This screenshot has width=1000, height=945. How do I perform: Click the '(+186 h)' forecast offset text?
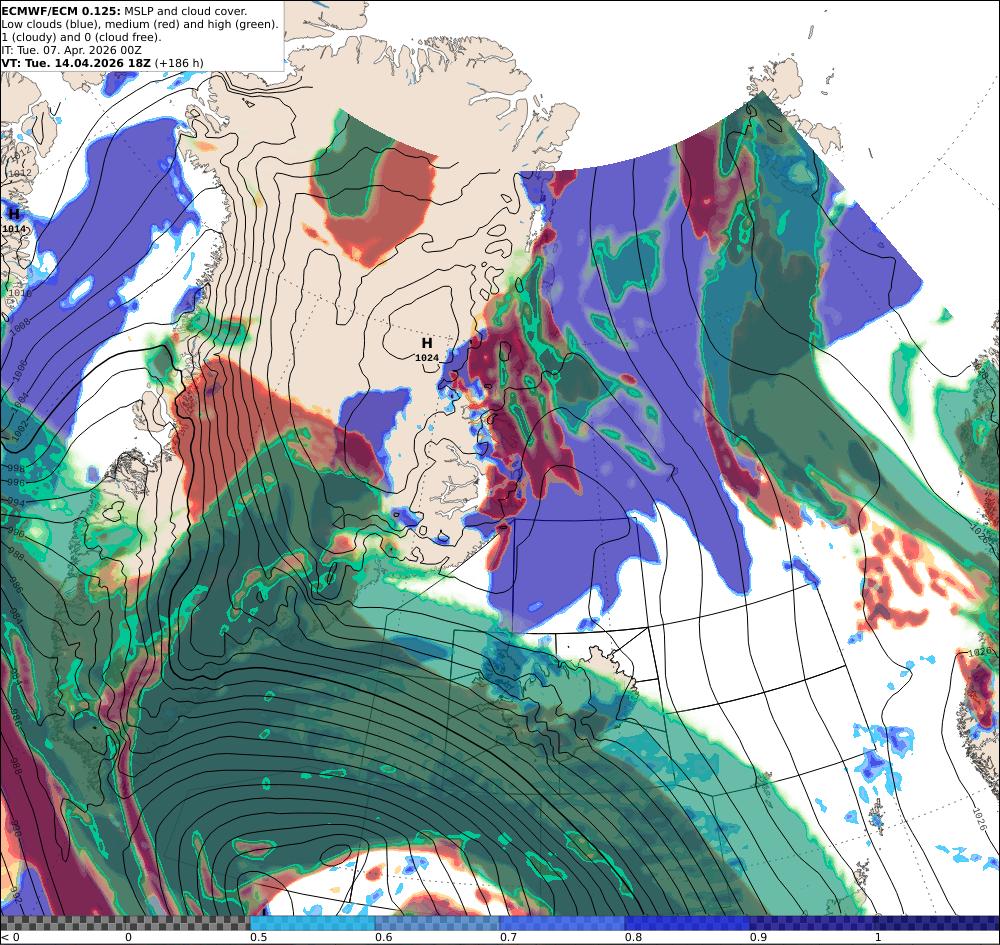[179, 63]
